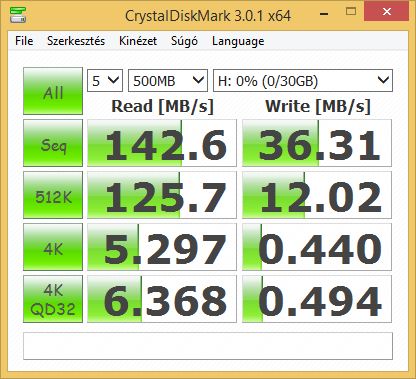416x379 pixels.
Task: Click the 4K read result 5.297
Action: [x=162, y=247]
